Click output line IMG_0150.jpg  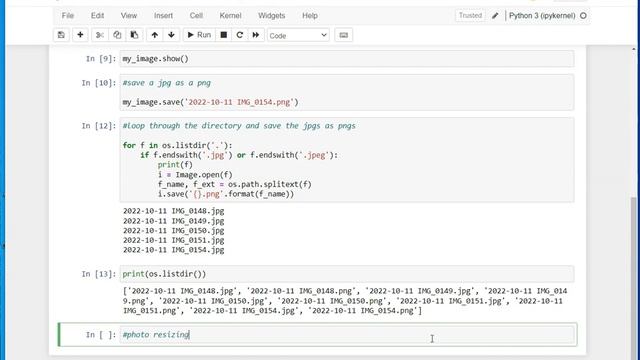point(173,231)
